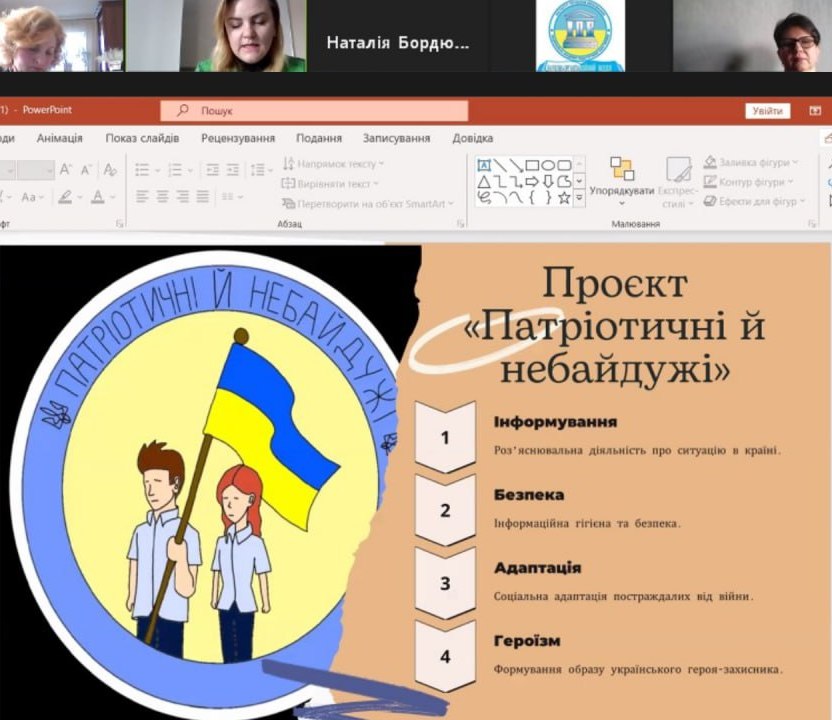
Task: Select the star shape in the shapes gallery
Action: click(563, 198)
